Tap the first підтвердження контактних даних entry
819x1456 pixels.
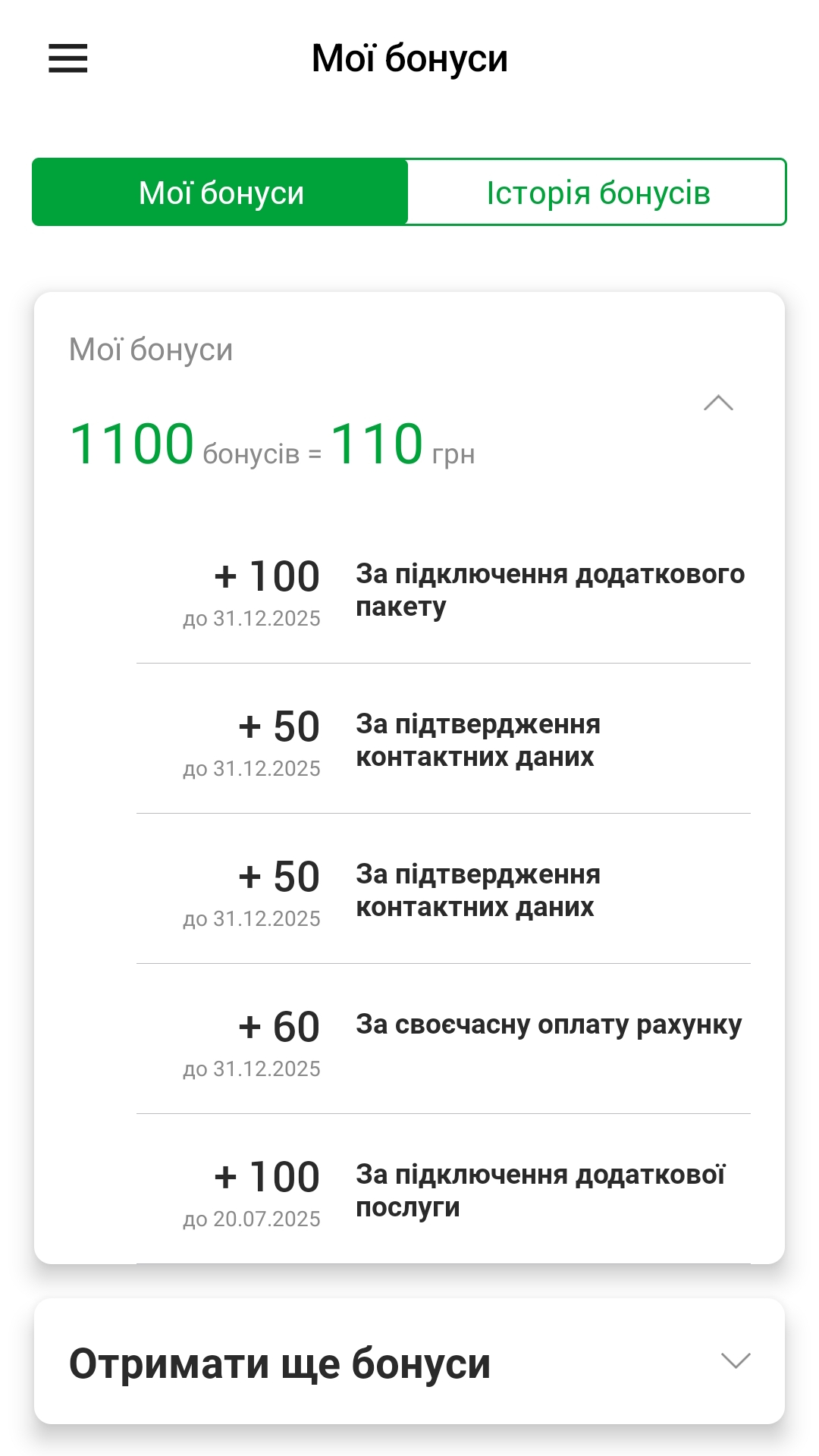[478, 740]
